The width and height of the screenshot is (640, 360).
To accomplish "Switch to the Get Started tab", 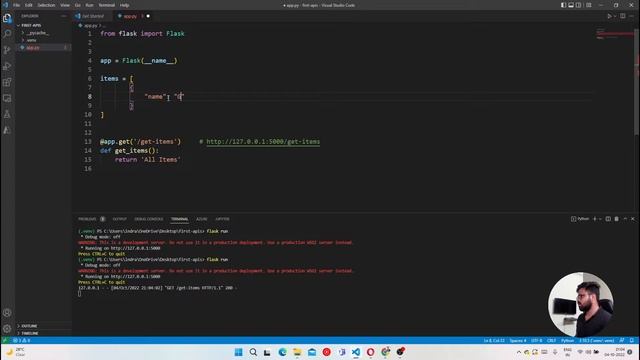I will point(93,16).
